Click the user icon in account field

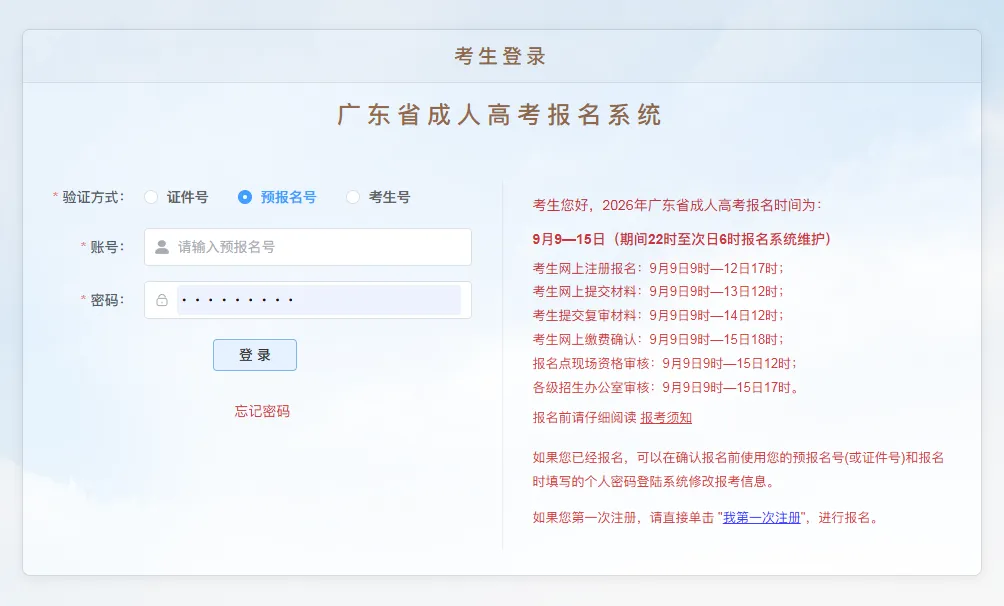point(162,247)
